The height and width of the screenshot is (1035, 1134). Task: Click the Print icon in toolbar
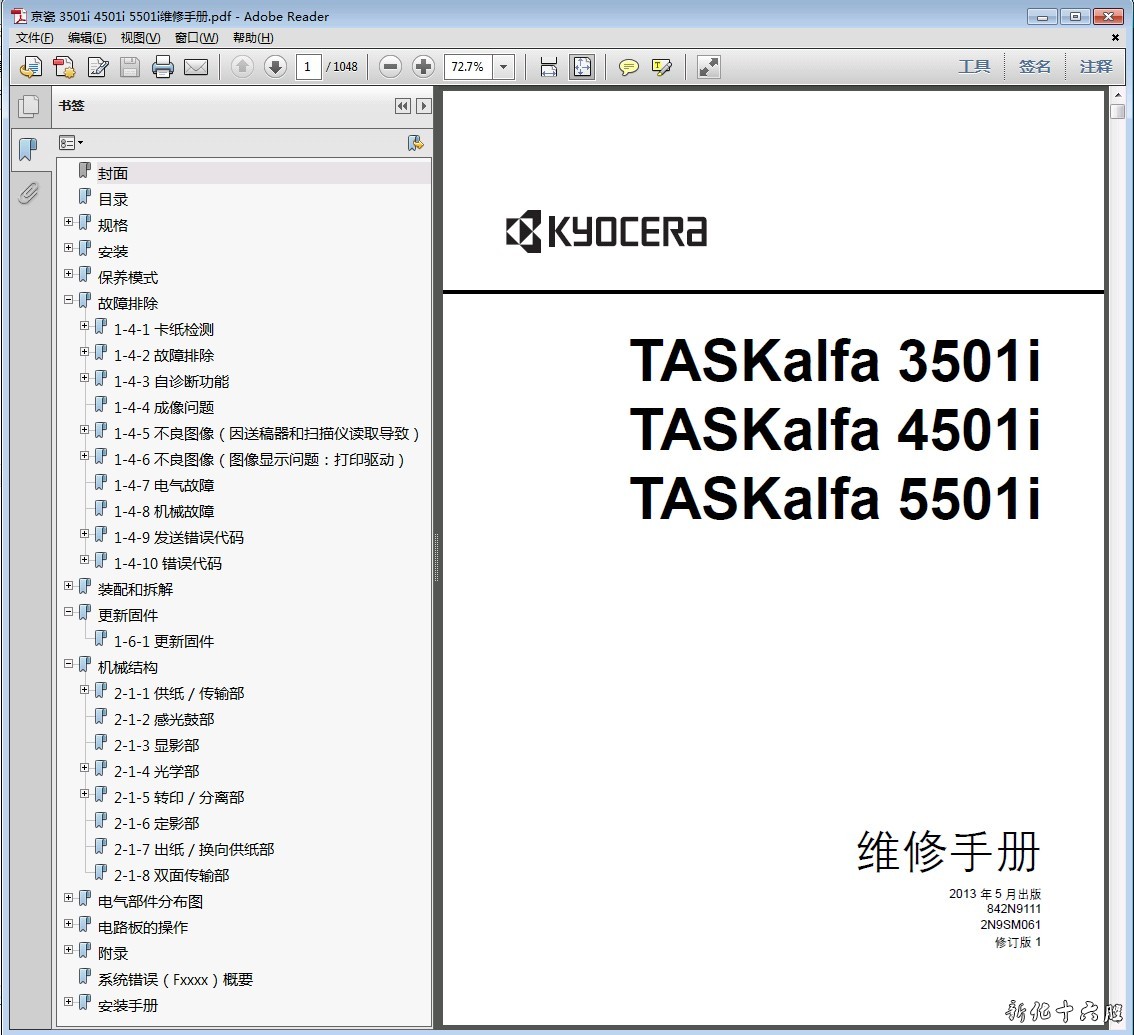click(163, 67)
